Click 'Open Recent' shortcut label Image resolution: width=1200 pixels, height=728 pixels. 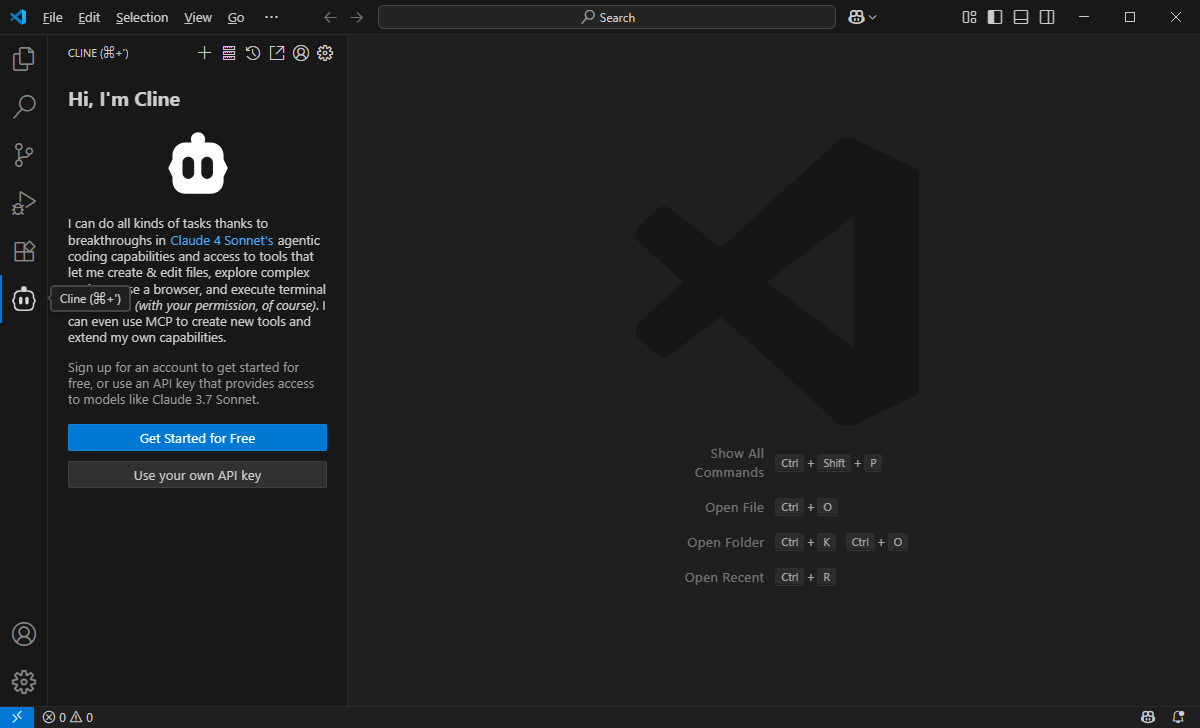[x=724, y=578]
